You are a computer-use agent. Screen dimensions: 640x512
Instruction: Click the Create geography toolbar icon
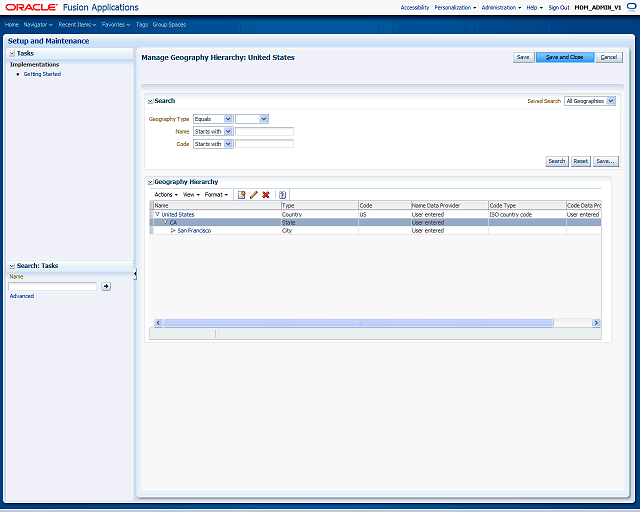coord(242,195)
